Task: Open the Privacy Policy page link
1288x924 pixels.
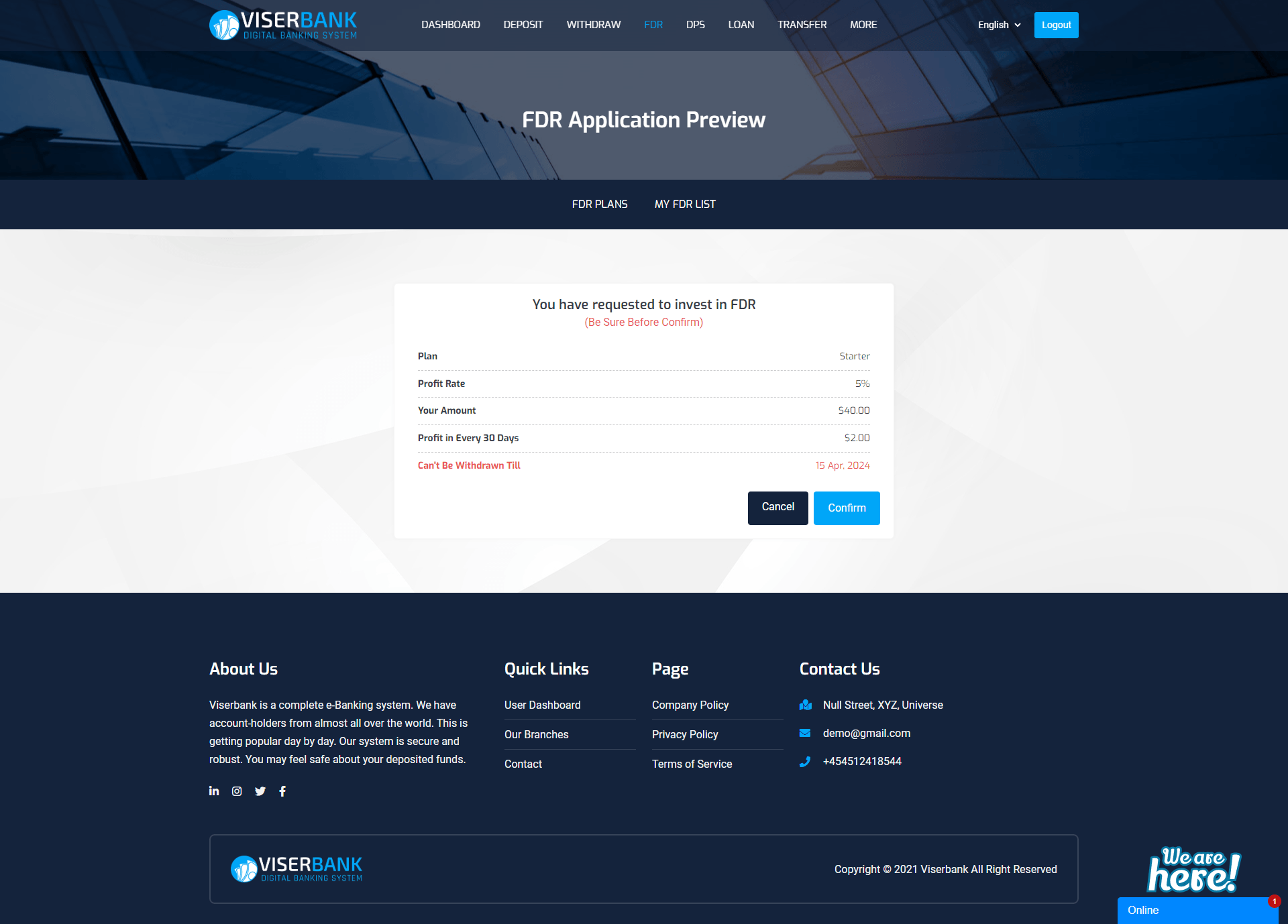Action: (x=685, y=734)
